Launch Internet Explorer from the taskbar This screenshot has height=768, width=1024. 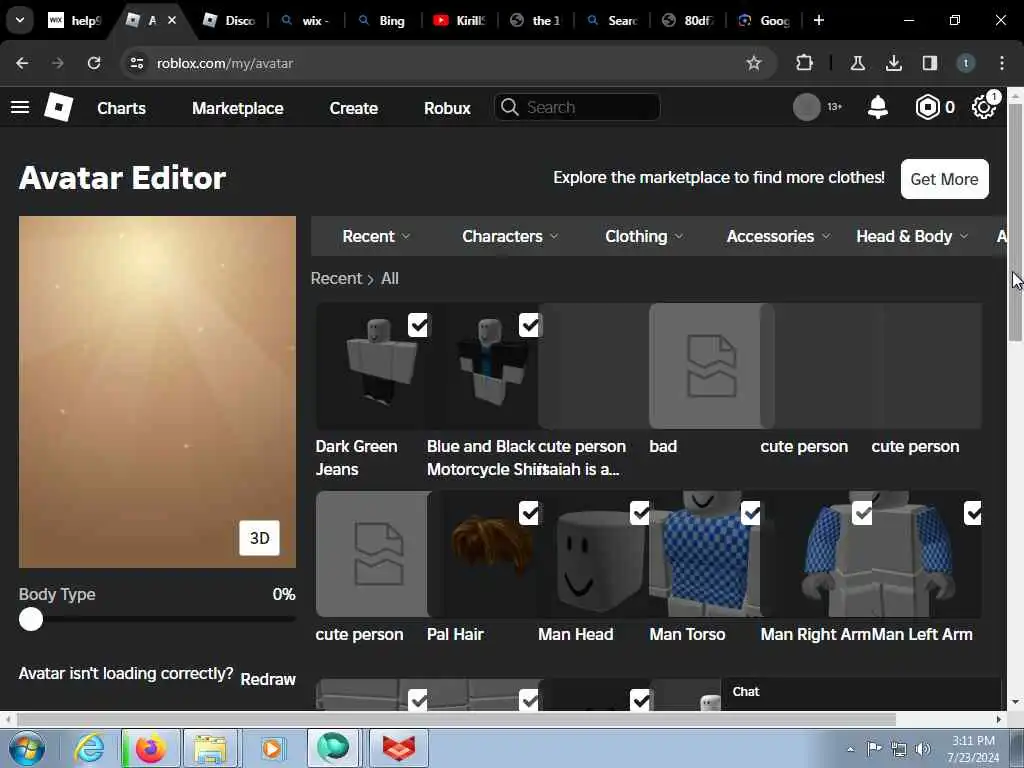[89, 748]
